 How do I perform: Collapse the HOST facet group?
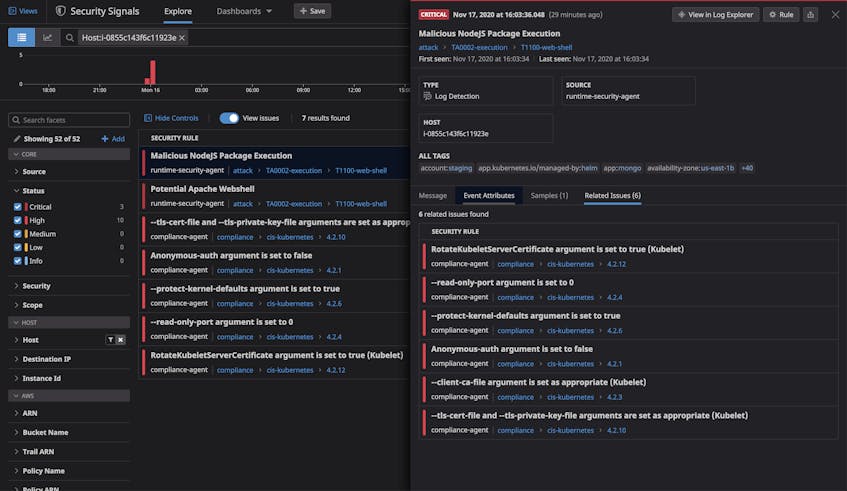(x=69, y=322)
